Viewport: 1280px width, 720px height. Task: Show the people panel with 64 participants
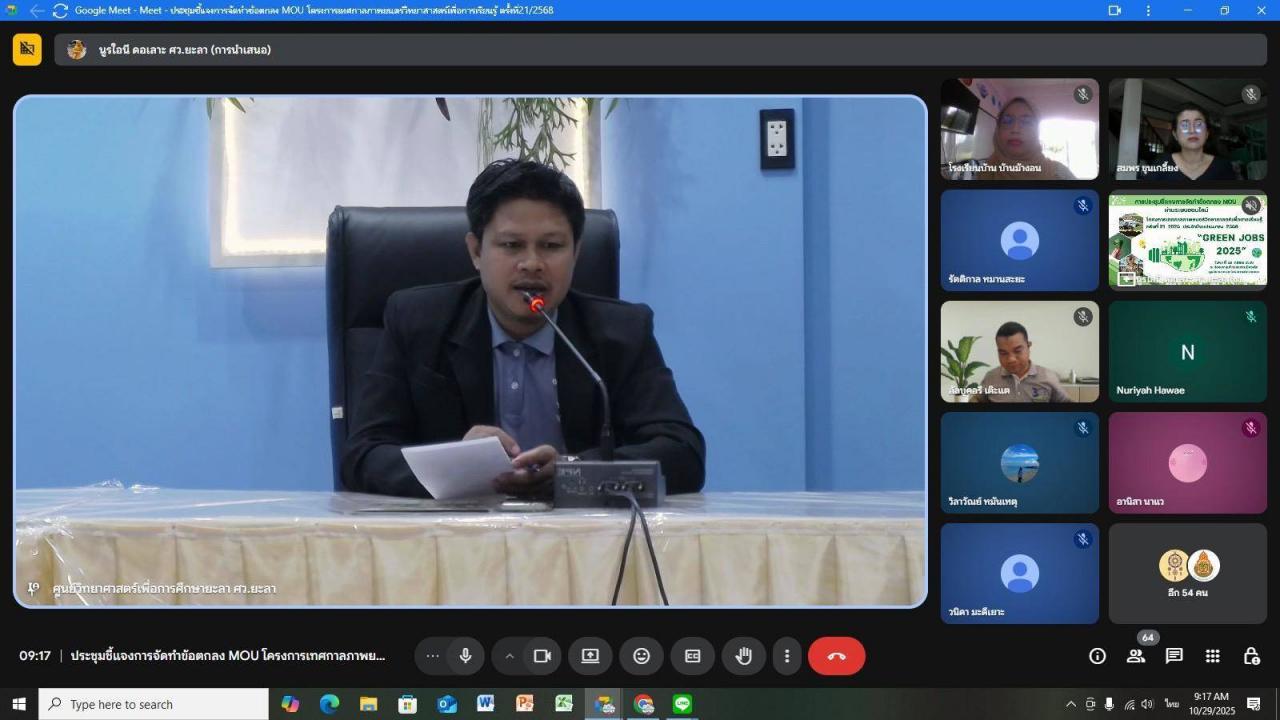1136,656
